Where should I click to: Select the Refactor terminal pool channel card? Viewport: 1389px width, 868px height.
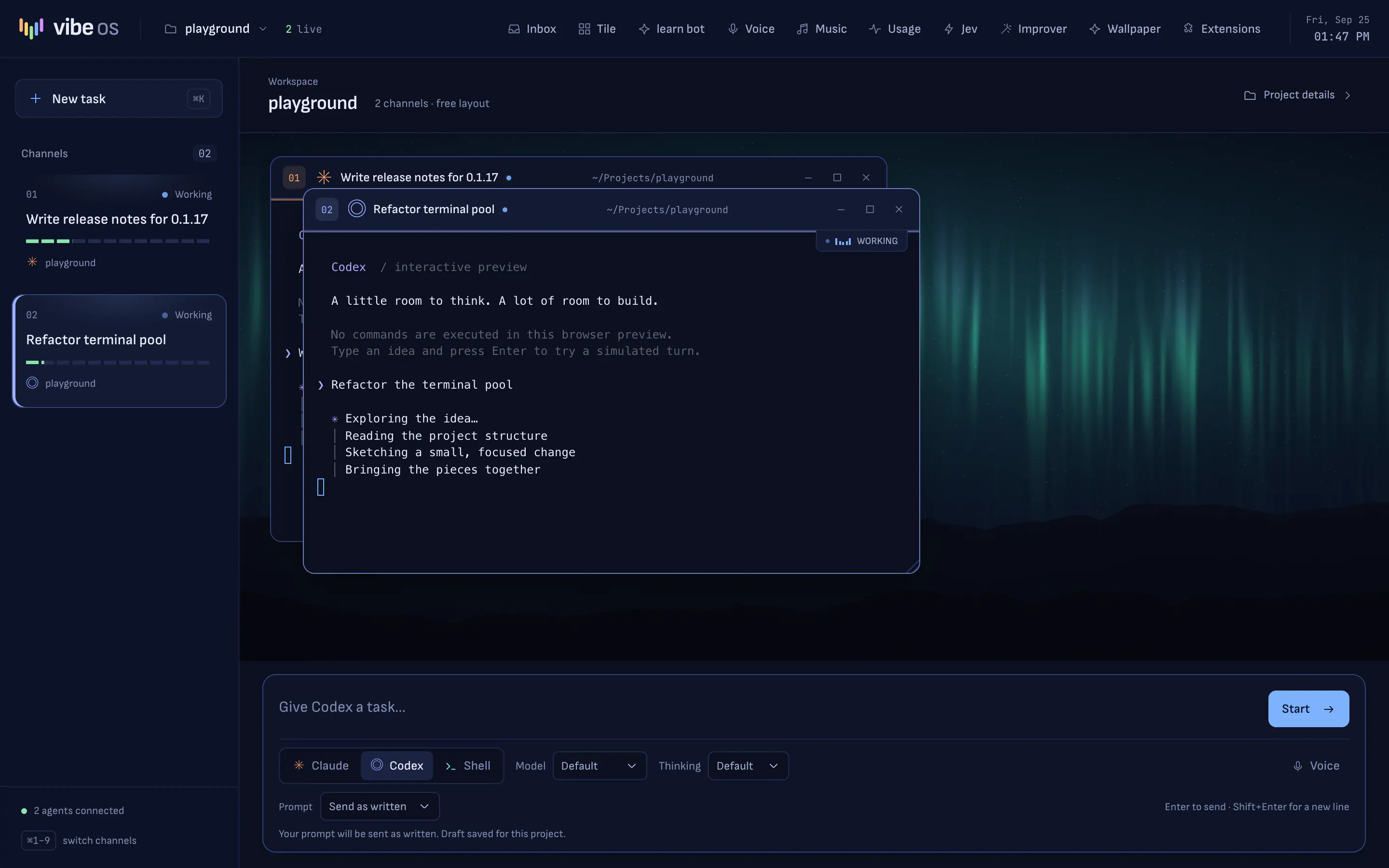click(x=120, y=351)
